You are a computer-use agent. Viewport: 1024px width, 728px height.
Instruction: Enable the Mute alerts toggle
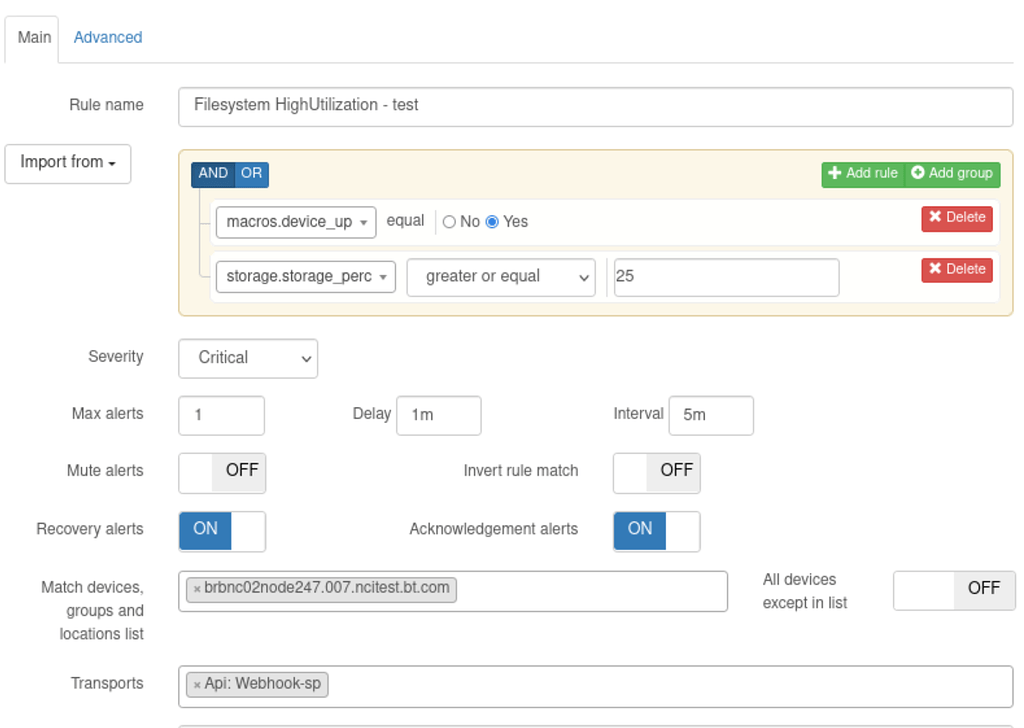click(222, 473)
